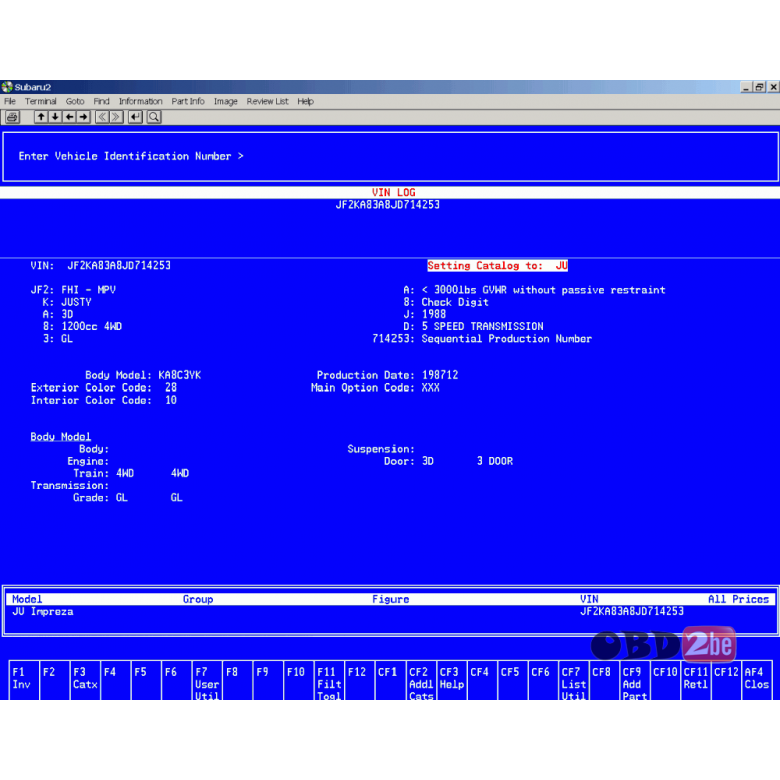Click the AF4 Clos key

point(757,680)
